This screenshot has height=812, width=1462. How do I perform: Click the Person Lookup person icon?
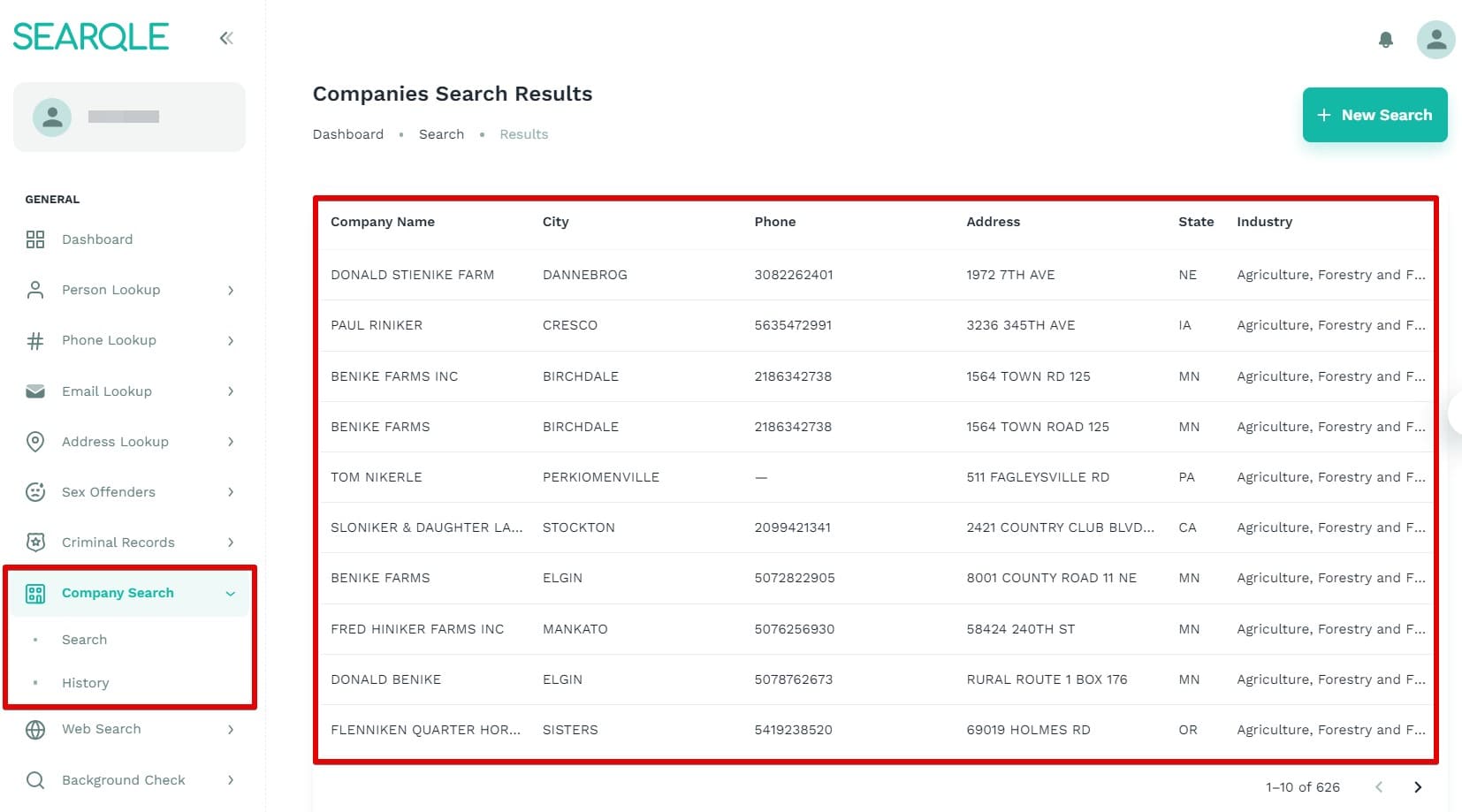35,290
